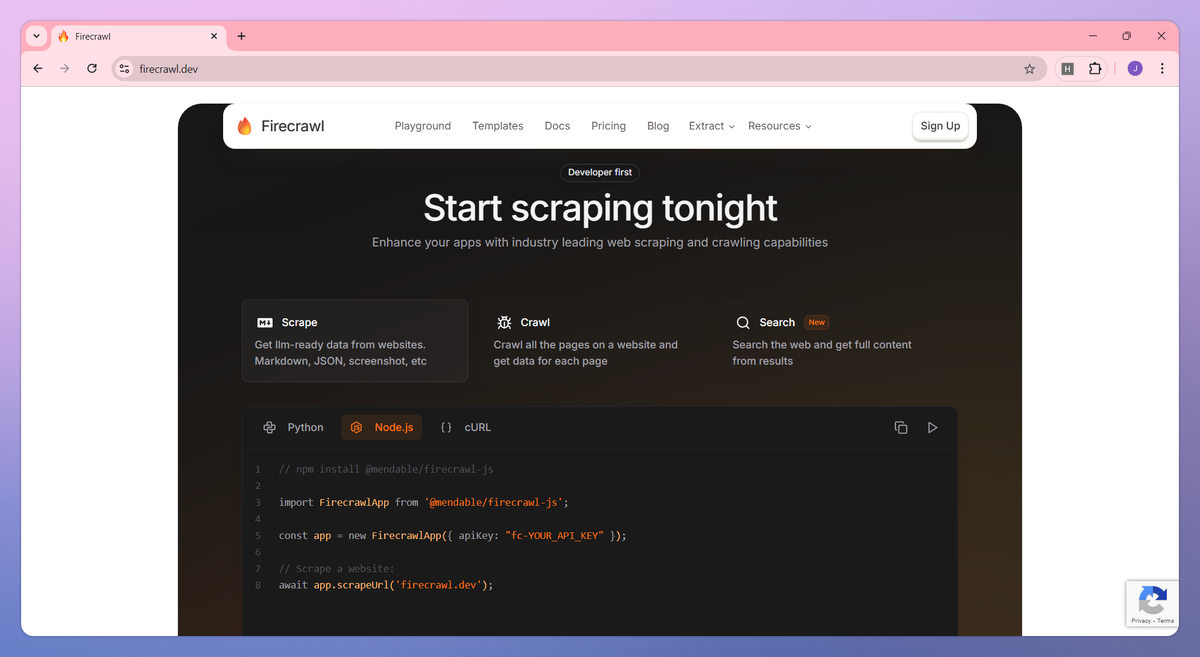Expand the Resources dropdown
The image size is (1200, 657).
point(779,126)
